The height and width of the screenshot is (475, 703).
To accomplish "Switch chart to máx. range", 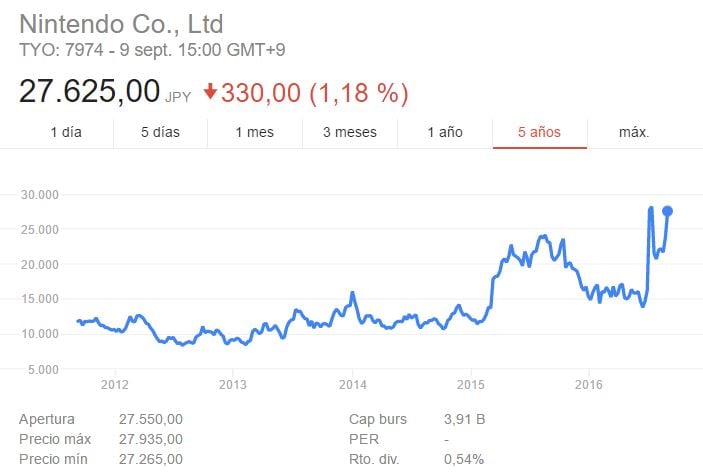I will (634, 132).
